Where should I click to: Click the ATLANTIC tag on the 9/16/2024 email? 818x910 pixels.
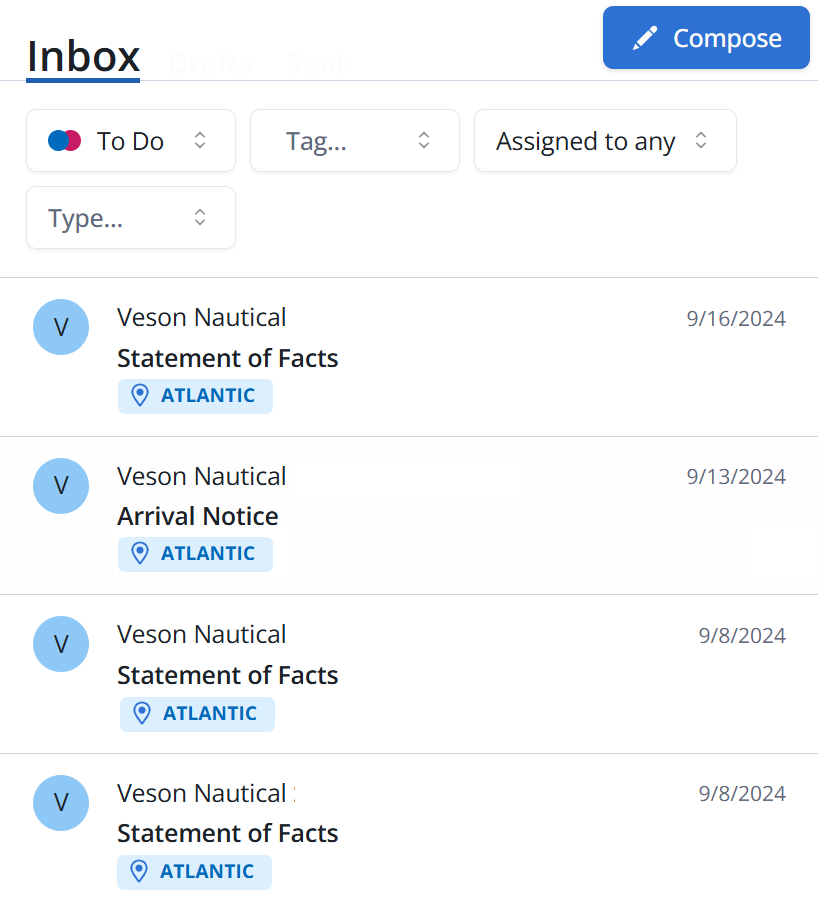(195, 396)
